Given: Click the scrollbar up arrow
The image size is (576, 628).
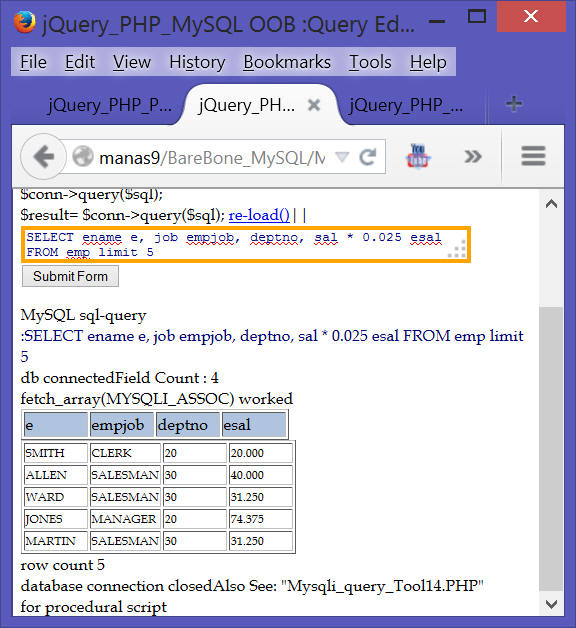Looking at the screenshot, I should click(552, 204).
